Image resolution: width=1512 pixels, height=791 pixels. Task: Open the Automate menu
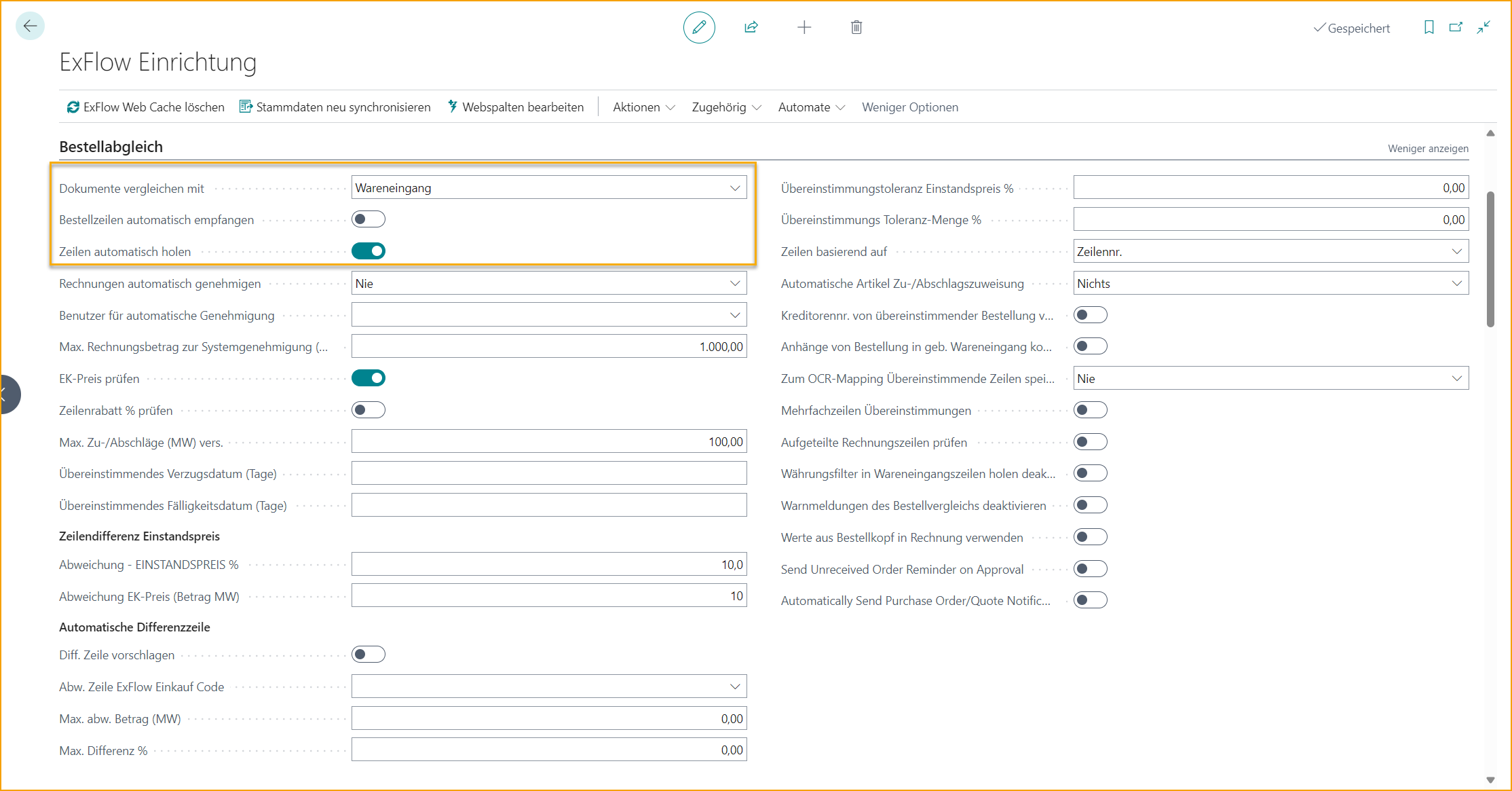coord(811,107)
